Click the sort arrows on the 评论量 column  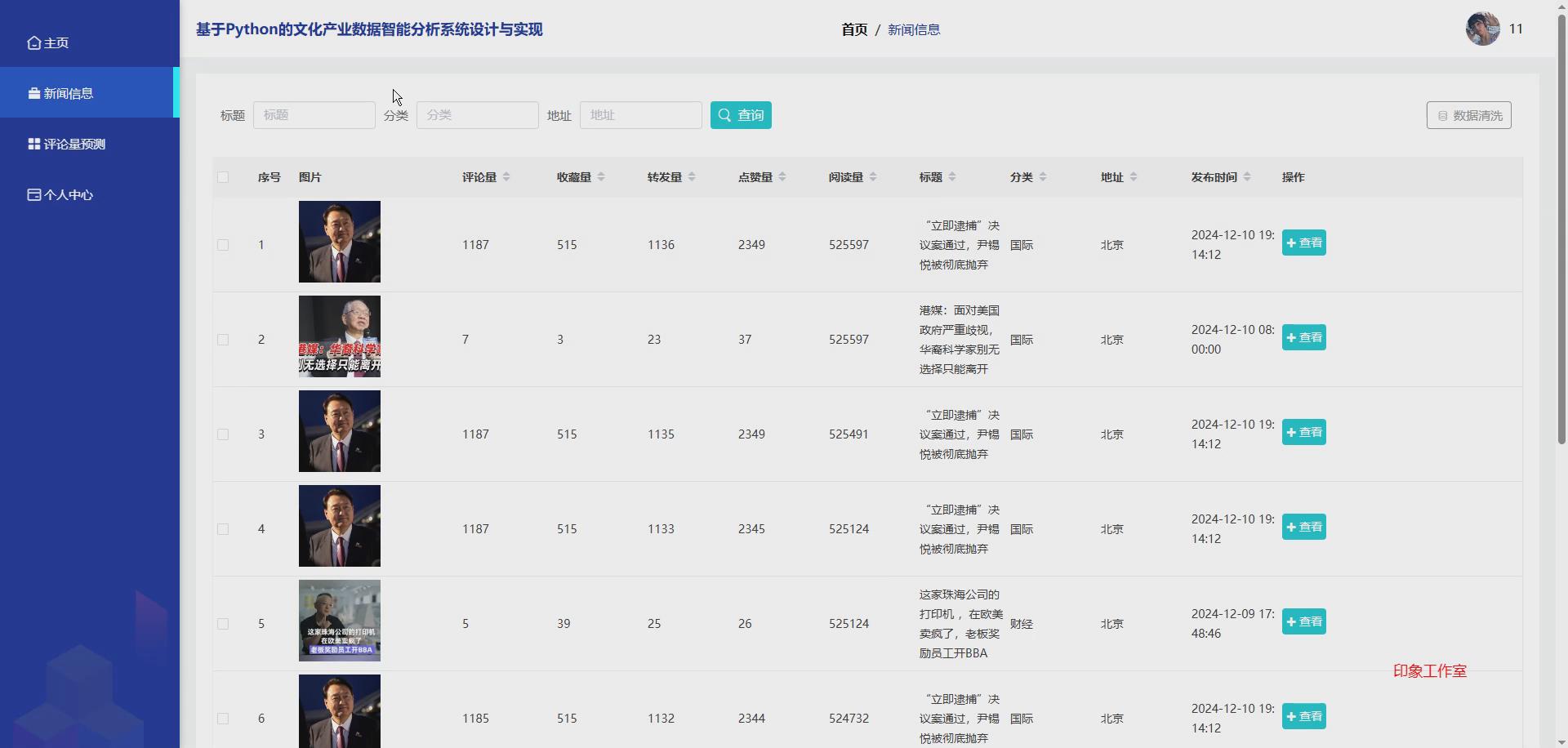point(507,176)
